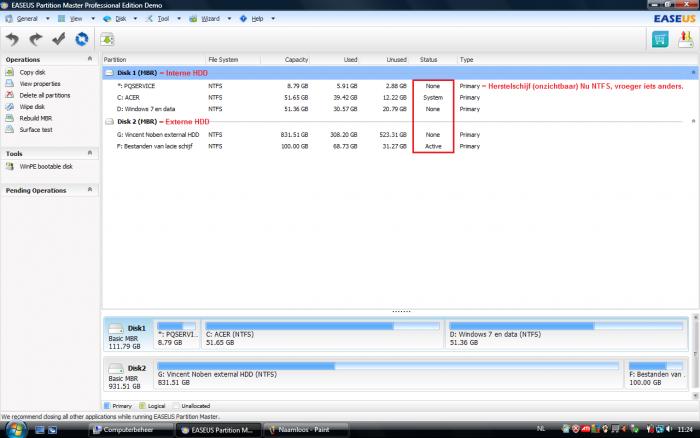Screen dimensions: 700x438
Task: Switch to Naamloos - Paint taskbar window
Action: (306, 430)
